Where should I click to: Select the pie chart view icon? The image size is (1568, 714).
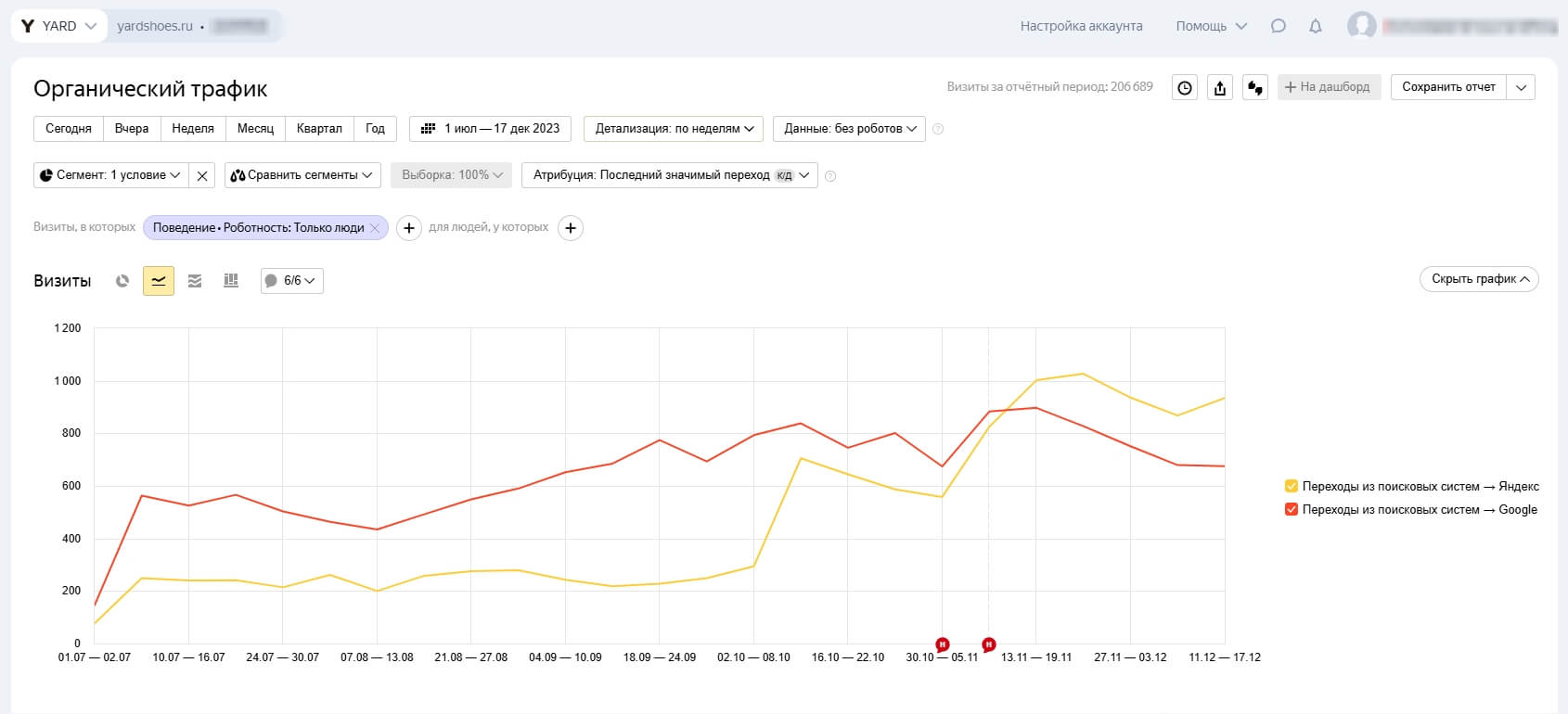[122, 281]
